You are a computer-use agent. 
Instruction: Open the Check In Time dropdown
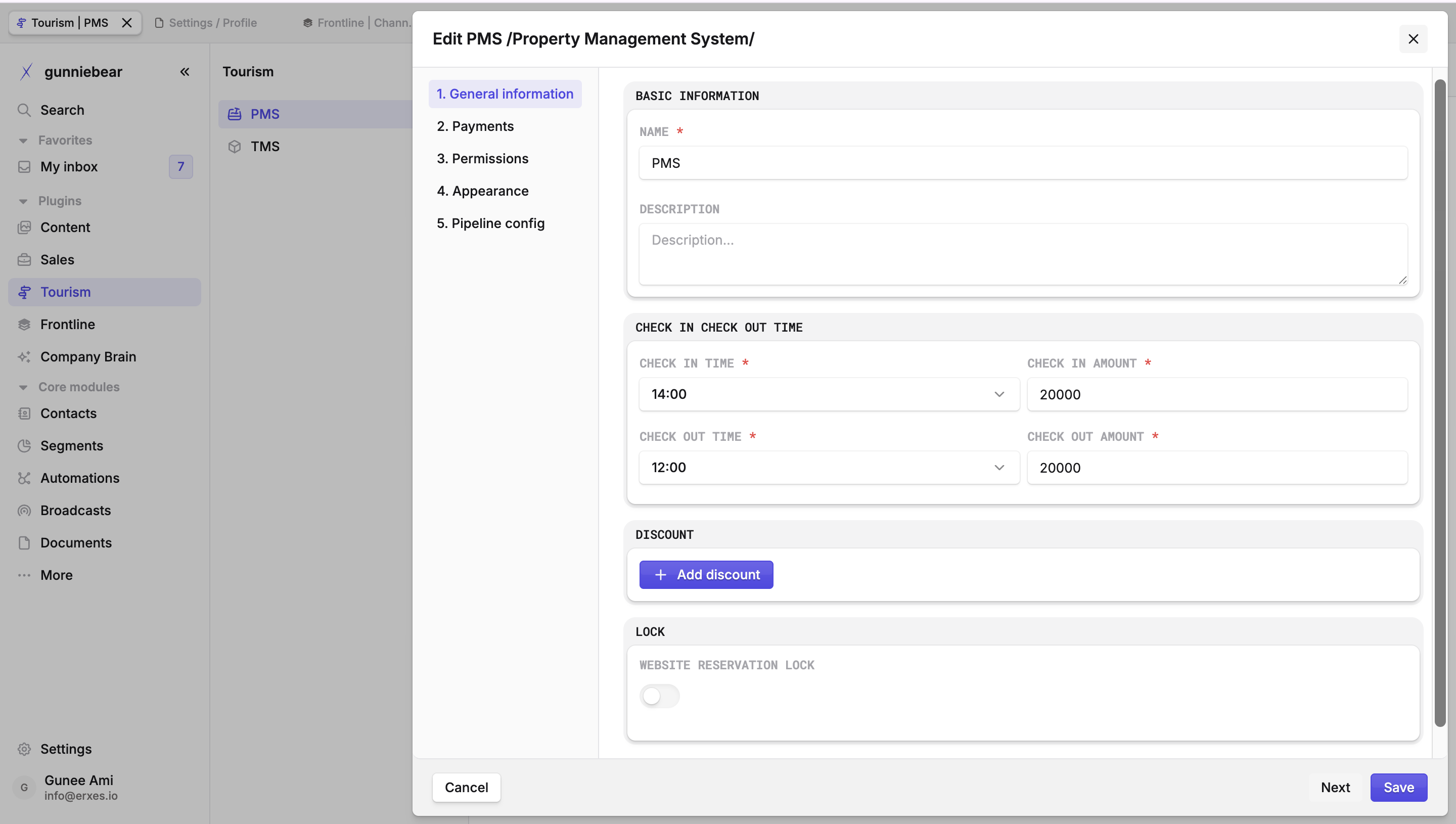click(x=829, y=394)
